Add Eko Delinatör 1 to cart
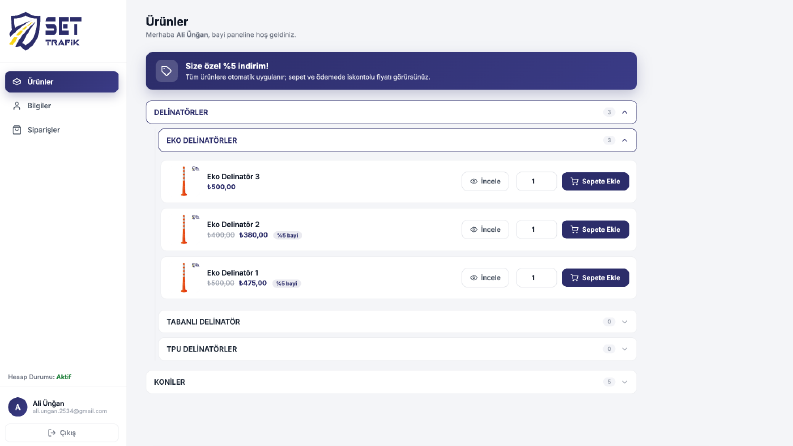 click(595, 278)
